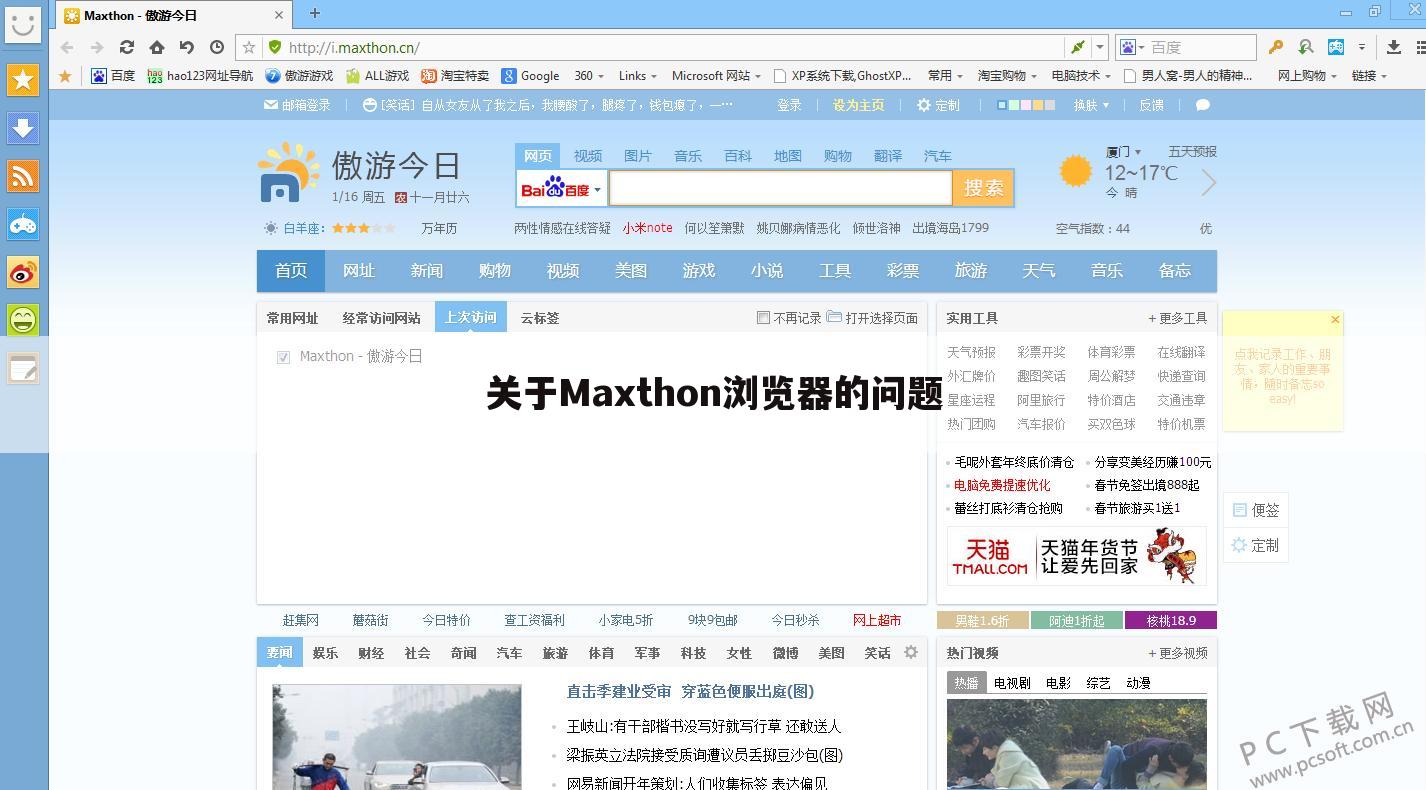Open the Weibo sidebar icon
This screenshot has height=790, width=1426.
(23, 272)
